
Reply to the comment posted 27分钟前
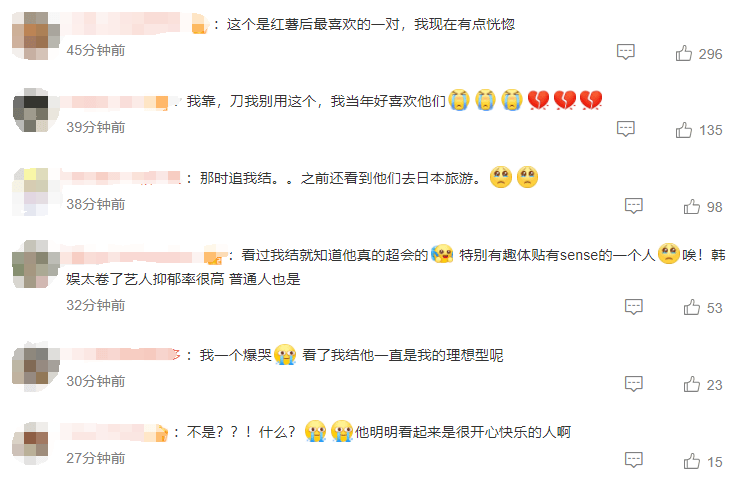[634, 460]
